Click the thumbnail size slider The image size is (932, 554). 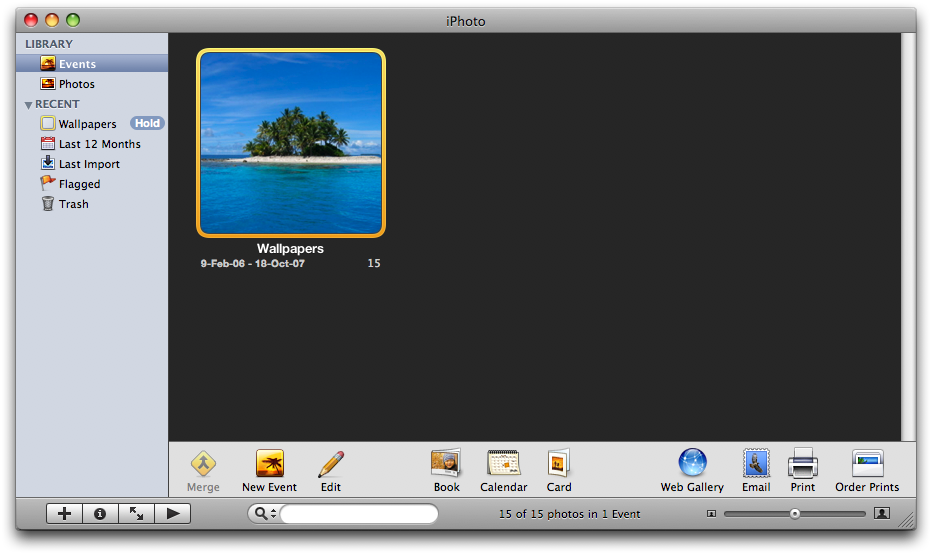point(795,514)
